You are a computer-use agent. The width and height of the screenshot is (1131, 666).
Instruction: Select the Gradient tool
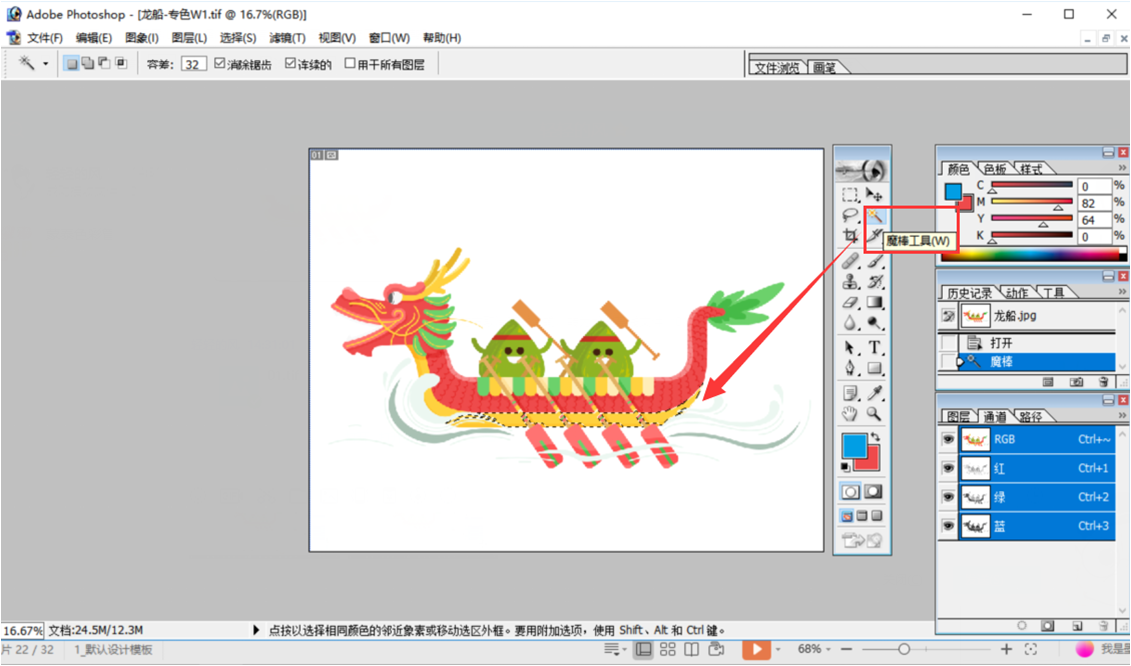(874, 302)
